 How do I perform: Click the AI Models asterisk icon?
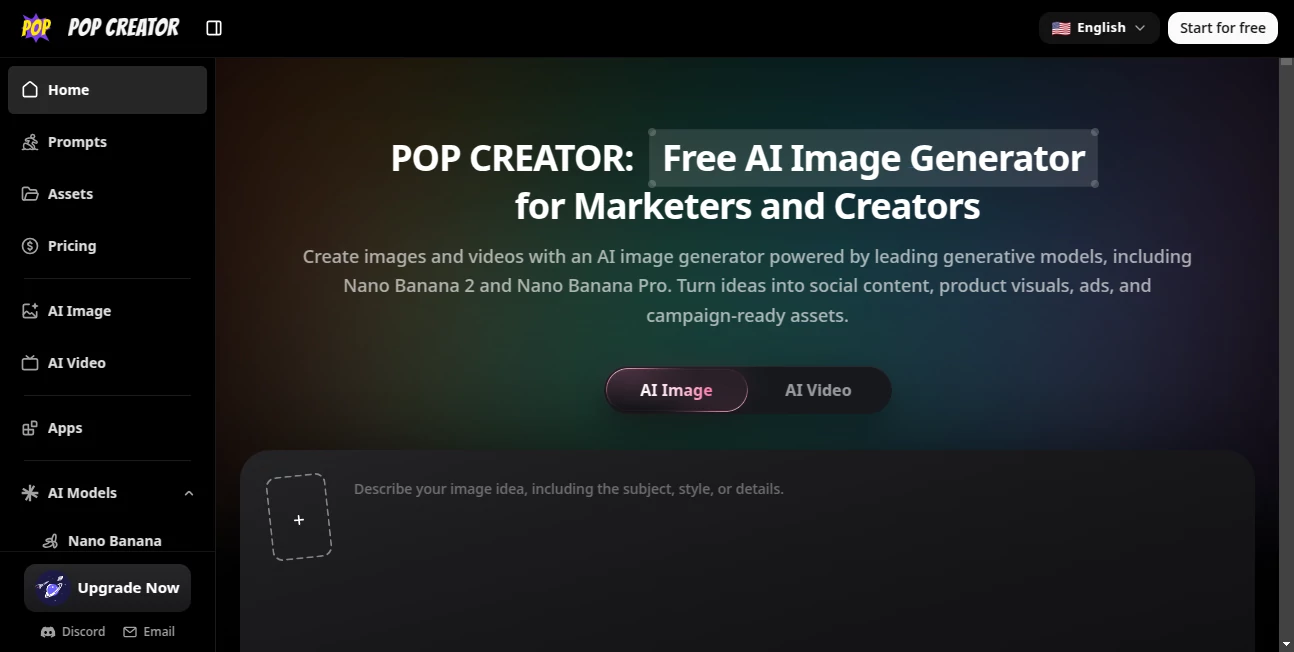pyautogui.click(x=30, y=493)
